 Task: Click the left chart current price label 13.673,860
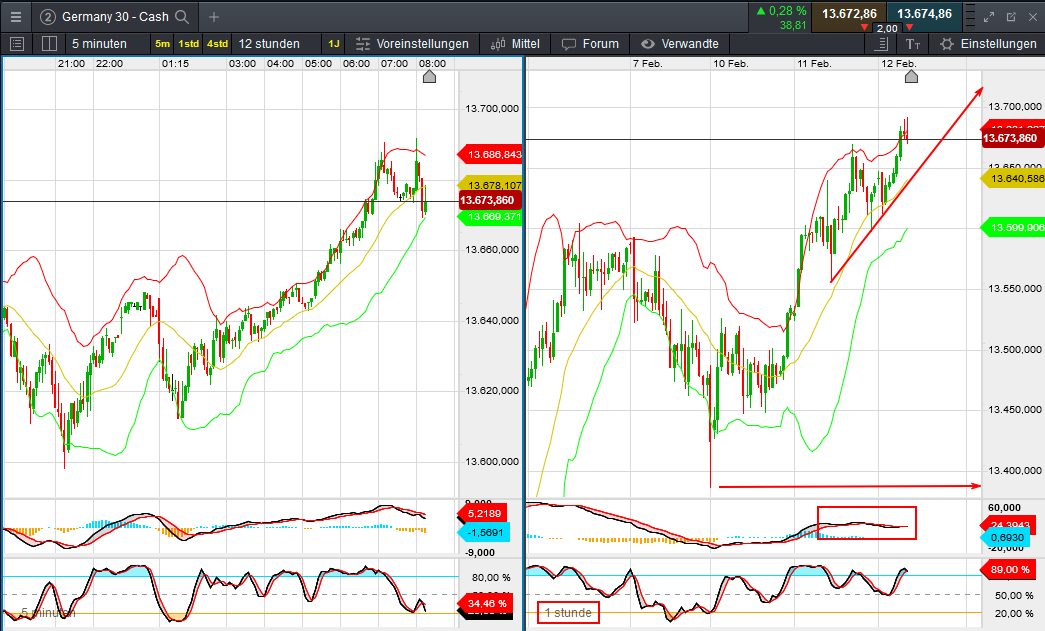[489, 200]
